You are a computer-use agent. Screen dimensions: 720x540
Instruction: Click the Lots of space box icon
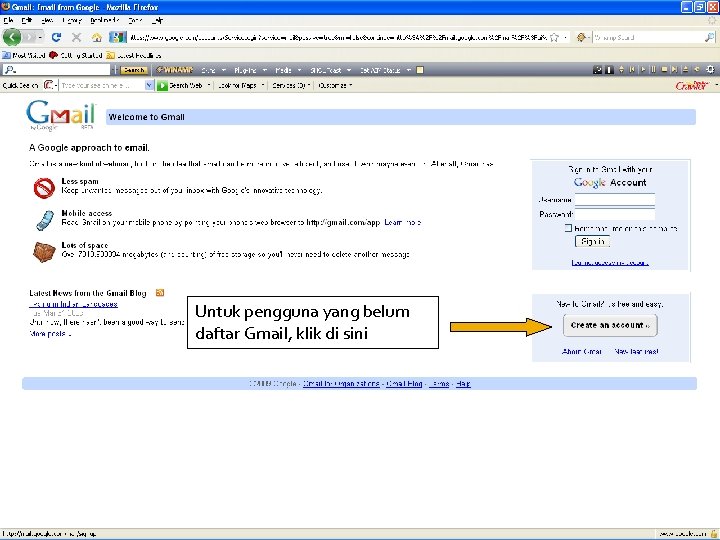[x=45, y=252]
